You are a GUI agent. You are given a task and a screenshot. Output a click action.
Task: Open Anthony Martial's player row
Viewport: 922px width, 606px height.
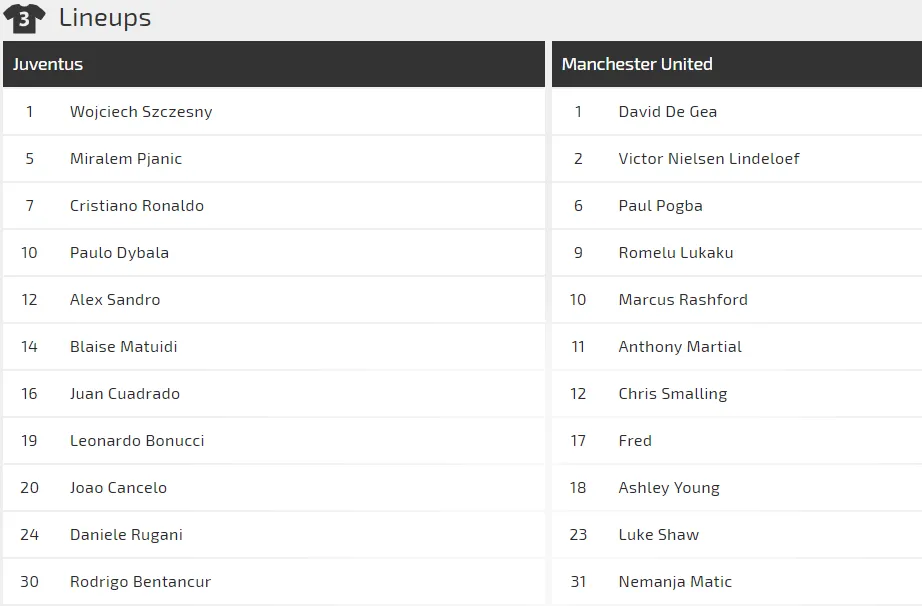click(680, 347)
